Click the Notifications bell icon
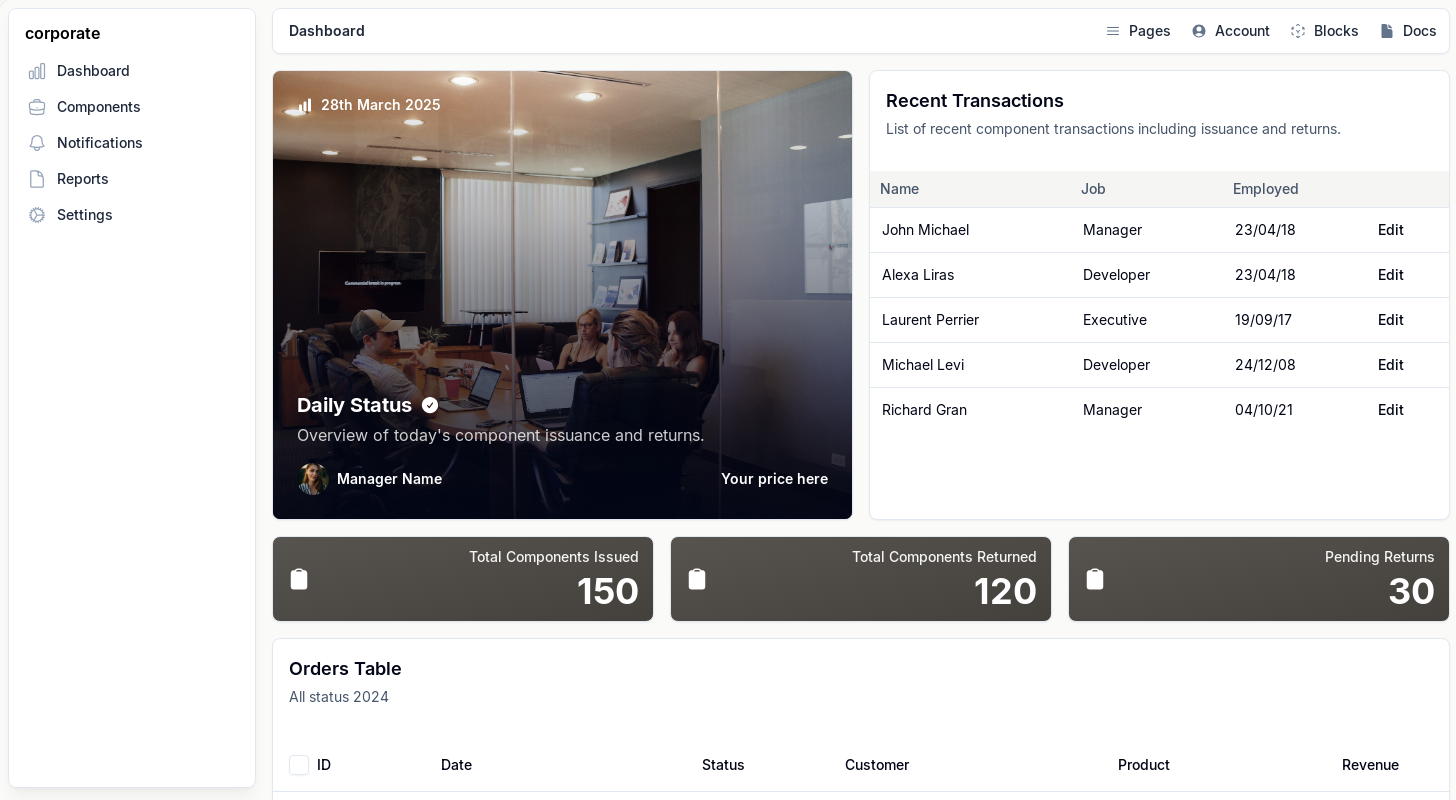1456x800 pixels. [37, 143]
